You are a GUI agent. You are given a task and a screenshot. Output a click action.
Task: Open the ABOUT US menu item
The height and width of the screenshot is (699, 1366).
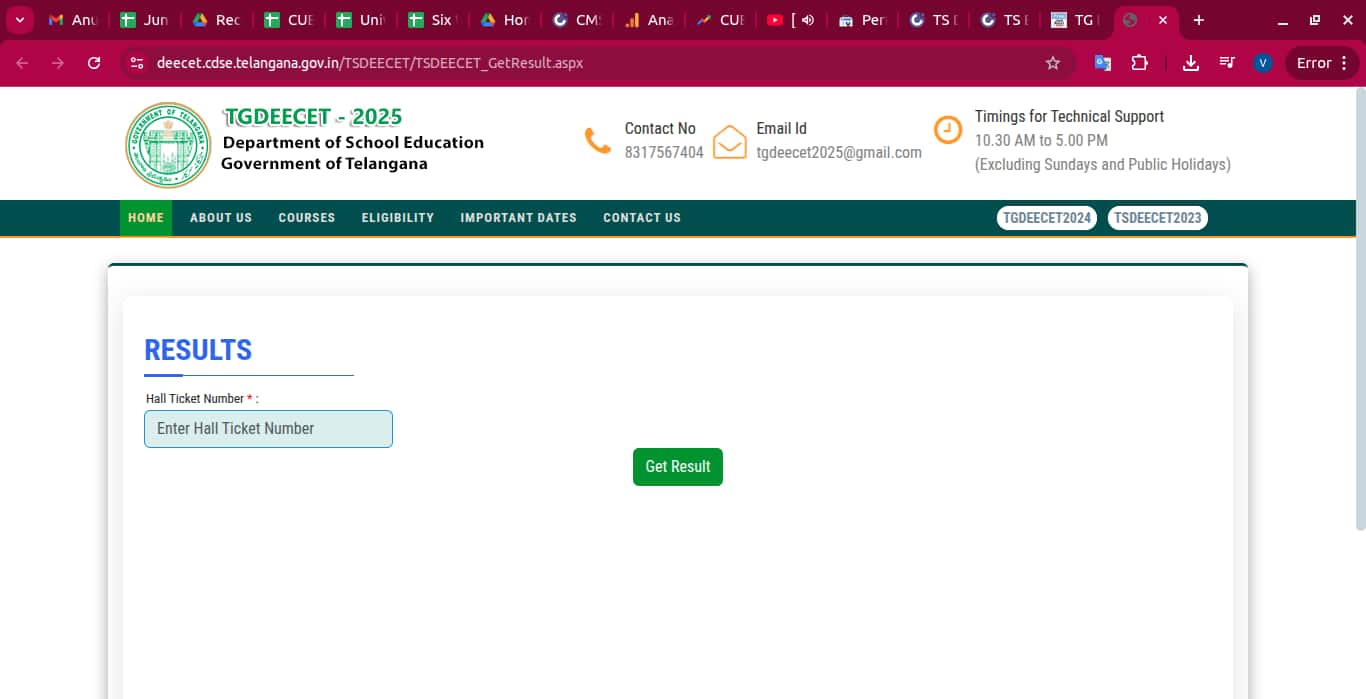point(221,218)
